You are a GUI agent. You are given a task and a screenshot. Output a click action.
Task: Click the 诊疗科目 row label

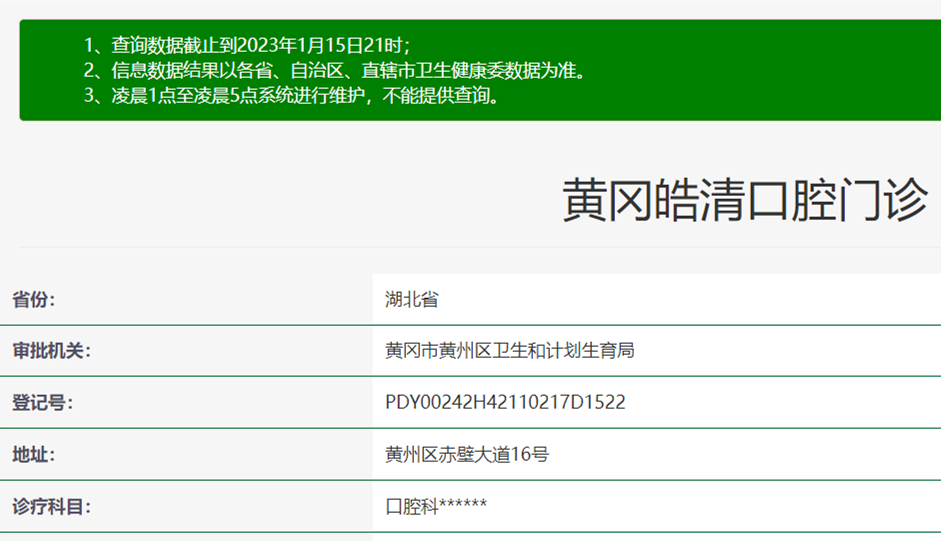coord(51,507)
